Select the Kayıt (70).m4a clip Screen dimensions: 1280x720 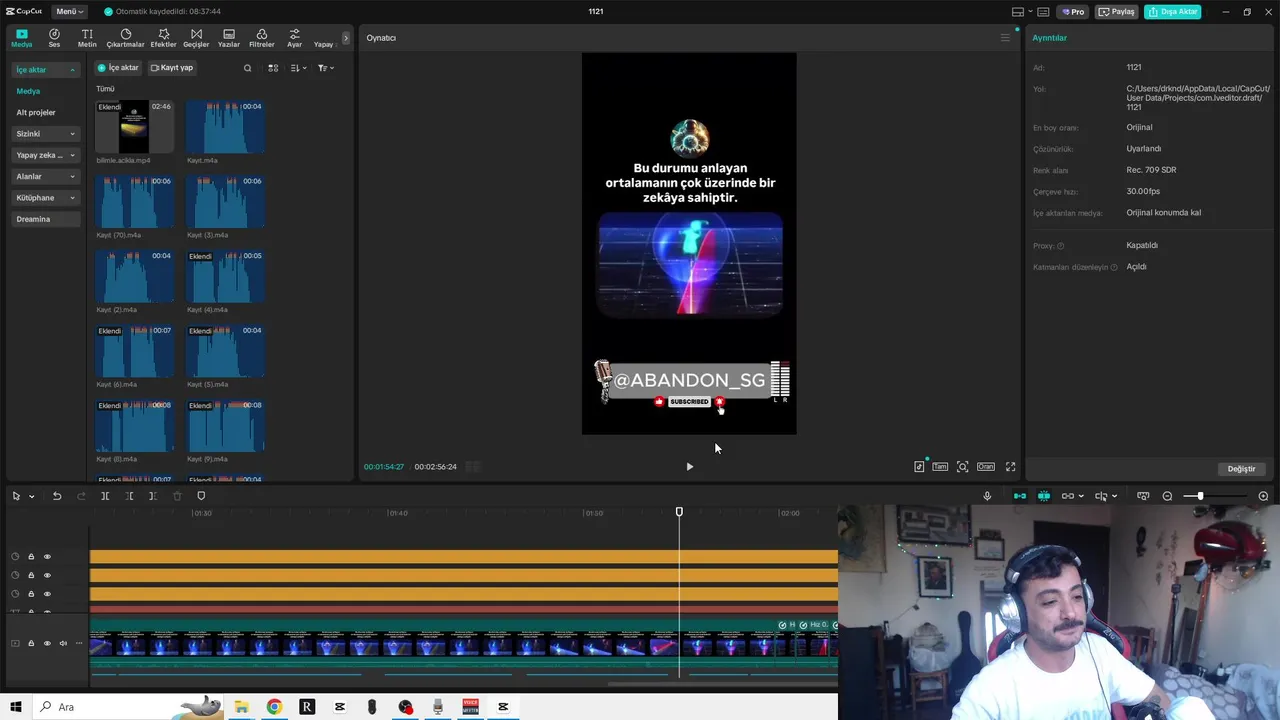tap(134, 201)
